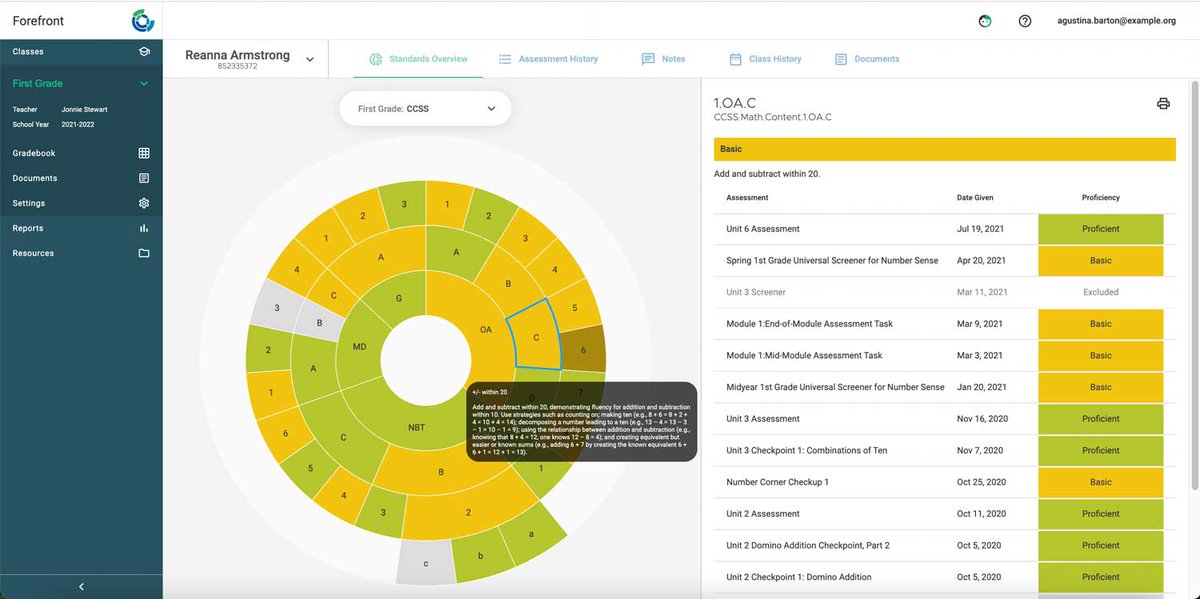
Task: Click the Assessment column header
Action: click(x=747, y=198)
